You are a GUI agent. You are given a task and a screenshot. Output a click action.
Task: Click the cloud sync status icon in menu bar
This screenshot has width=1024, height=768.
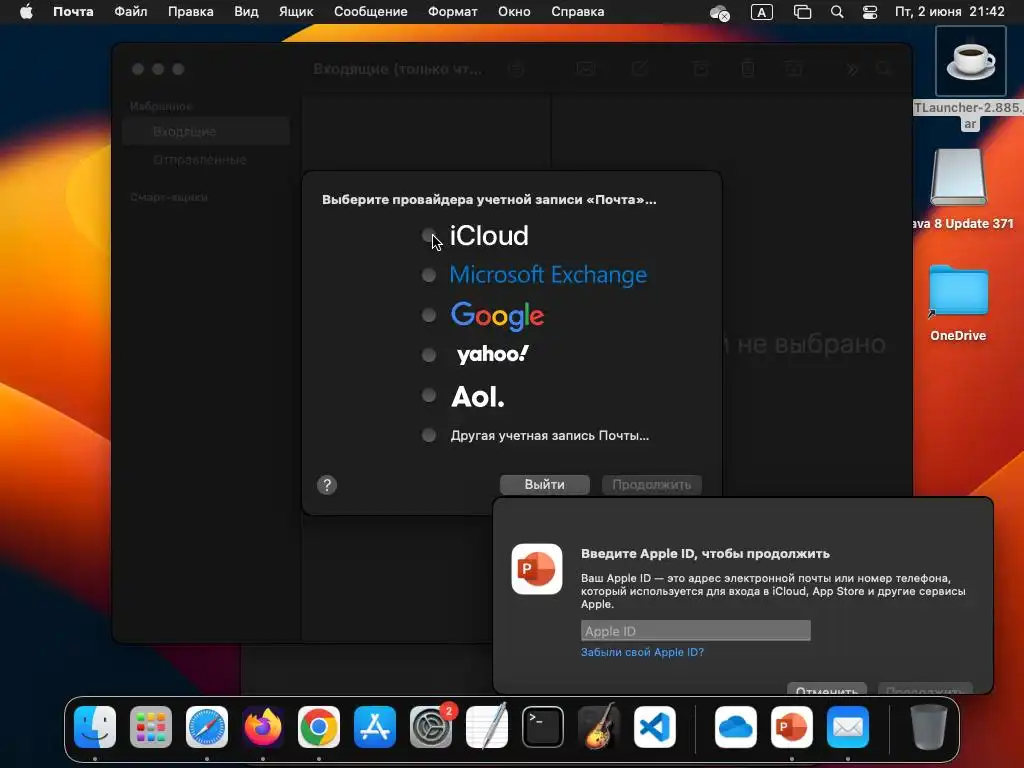(719, 12)
